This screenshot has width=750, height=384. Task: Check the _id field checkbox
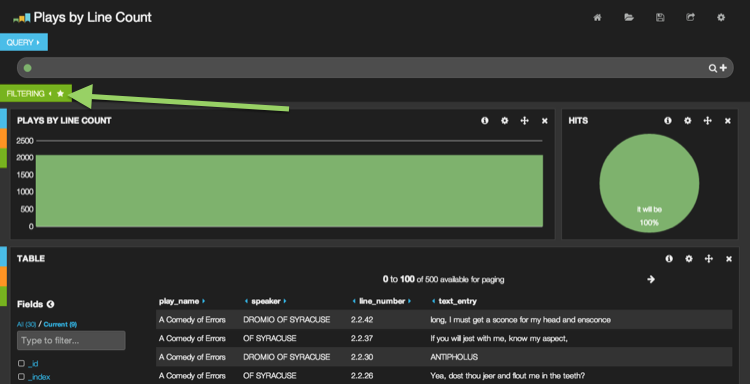click(x=21, y=363)
